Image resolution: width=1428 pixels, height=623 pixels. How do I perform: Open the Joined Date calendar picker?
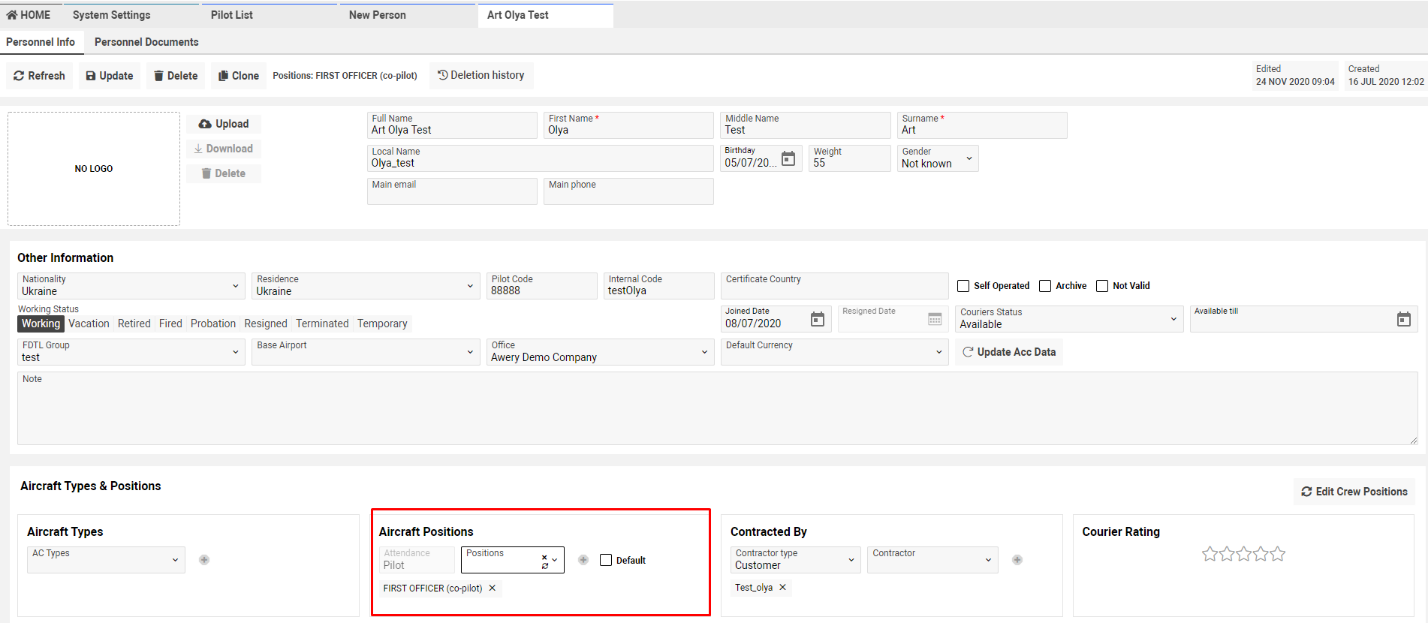point(817,319)
